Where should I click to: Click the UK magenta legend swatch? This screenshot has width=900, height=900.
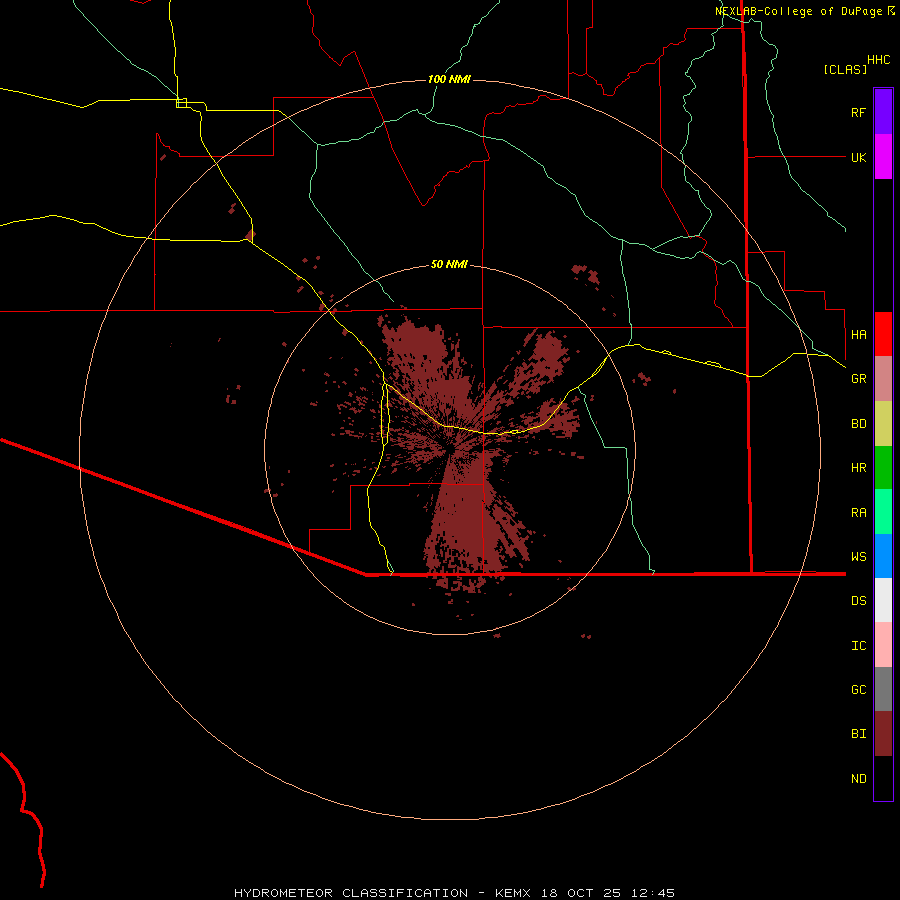[x=883, y=157]
